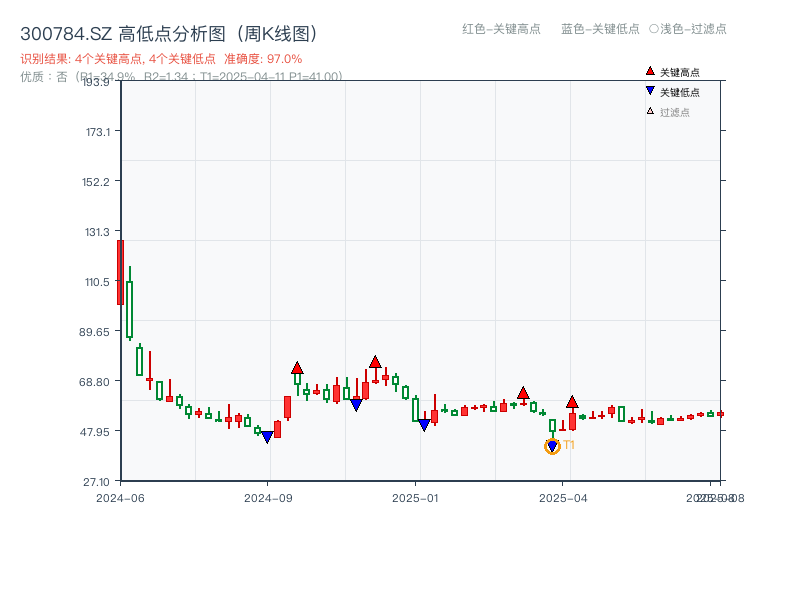Viewport: 800px width, 600px height.
Task: Select the red triangle marker above the September peak
Action: (297, 368)
